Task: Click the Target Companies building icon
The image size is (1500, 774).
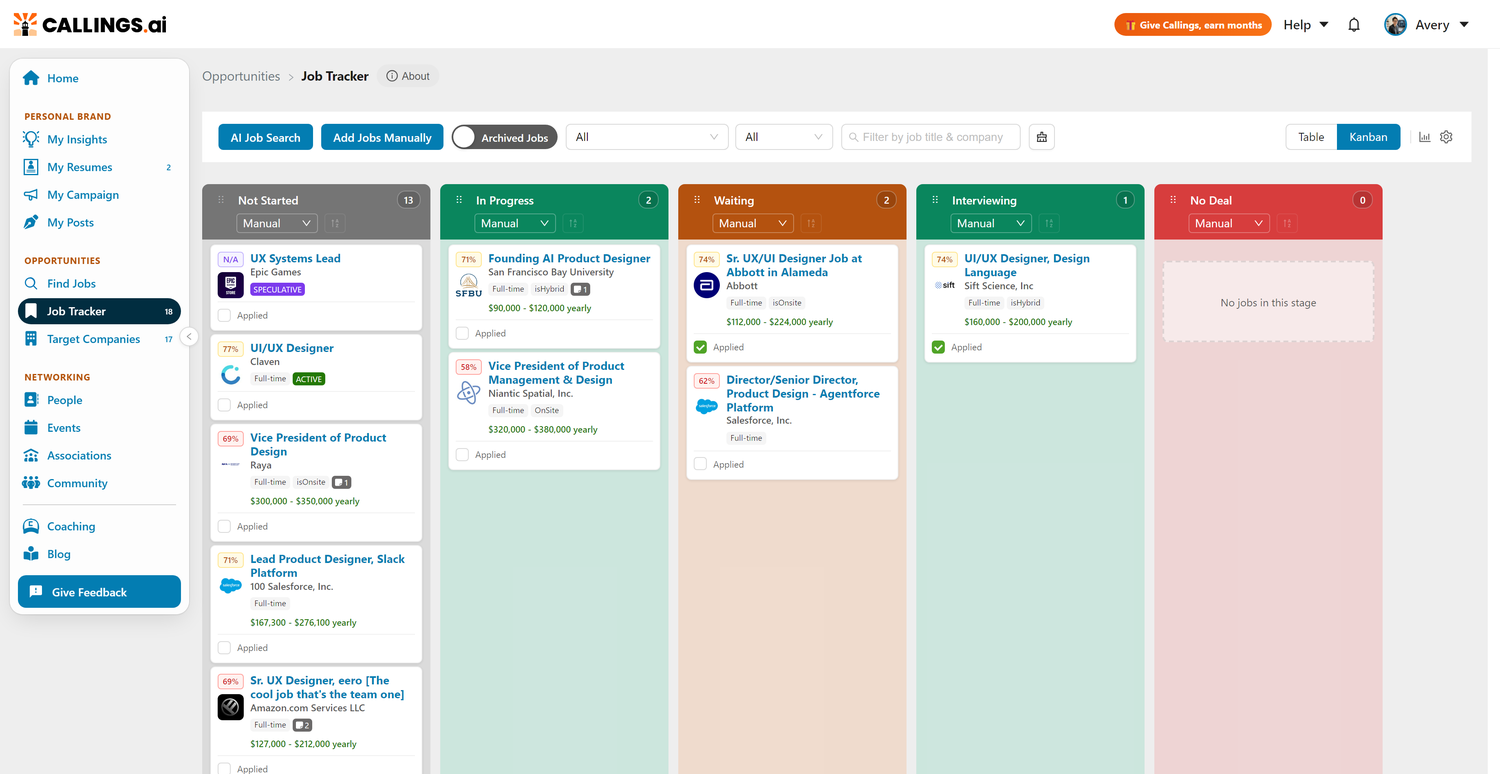Action: pyautogui.click(x=31, y=339)
